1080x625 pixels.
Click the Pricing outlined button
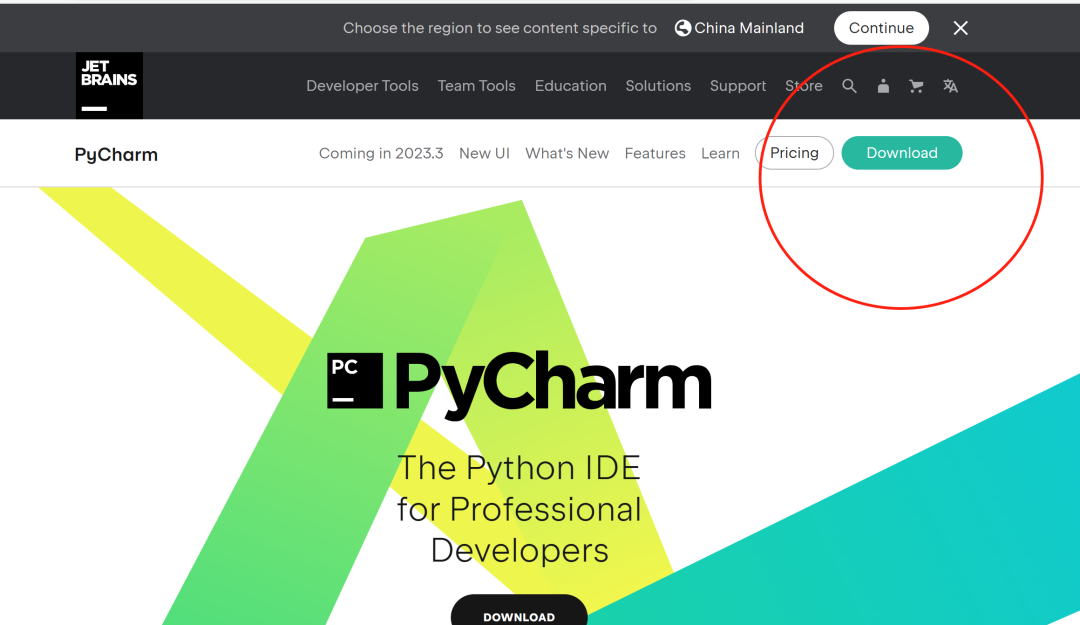coord(794,153)
